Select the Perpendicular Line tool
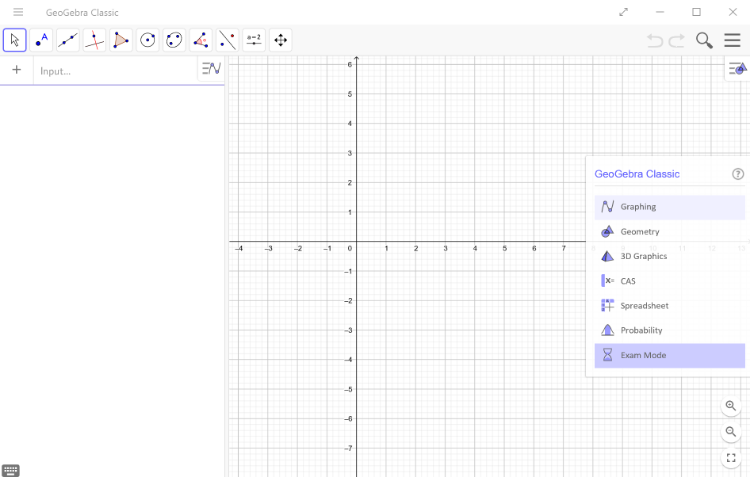The image size is (750, 477). [x=94, y=40]
